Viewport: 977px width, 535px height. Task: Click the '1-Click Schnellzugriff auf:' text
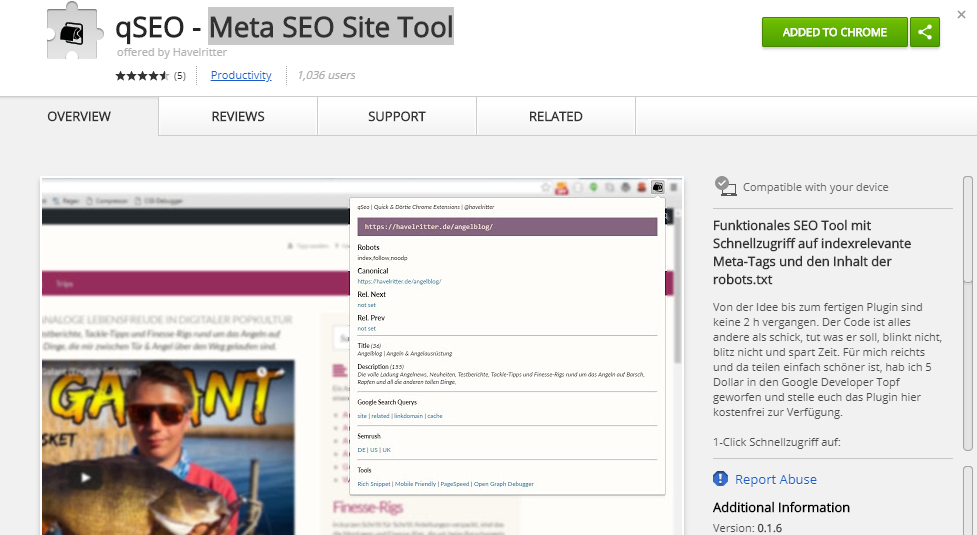tap(776, 442)
